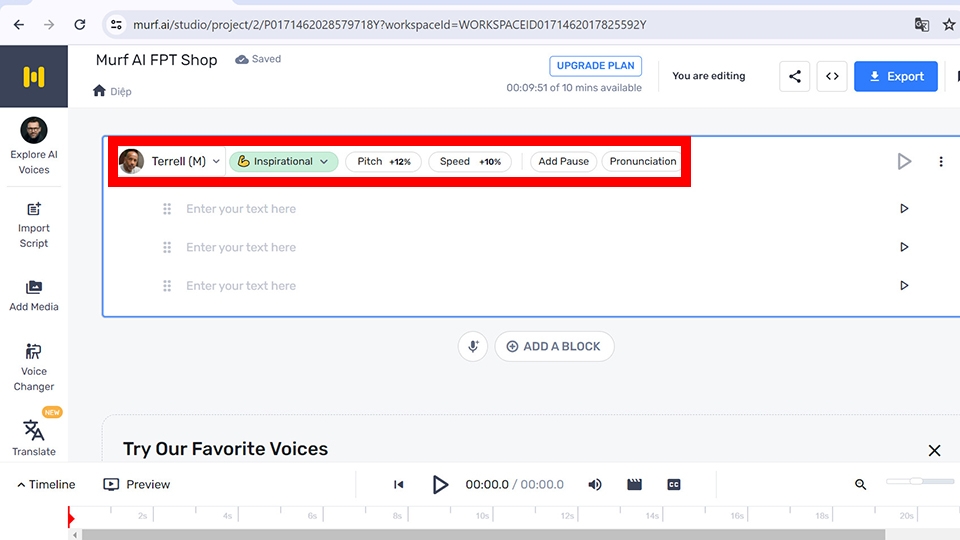The image size is (960, 540).
Task: Click the volume speaker icon
Action: point(594,484)
